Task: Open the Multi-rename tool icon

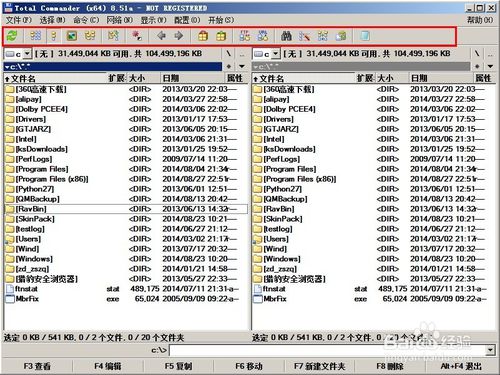Action: click(304, 36)
